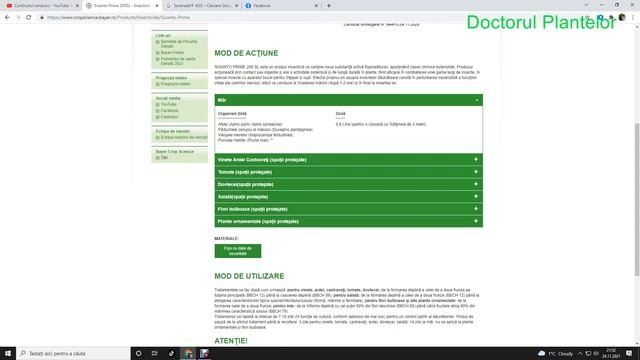Click the ATENȚIE! heading

231,341
